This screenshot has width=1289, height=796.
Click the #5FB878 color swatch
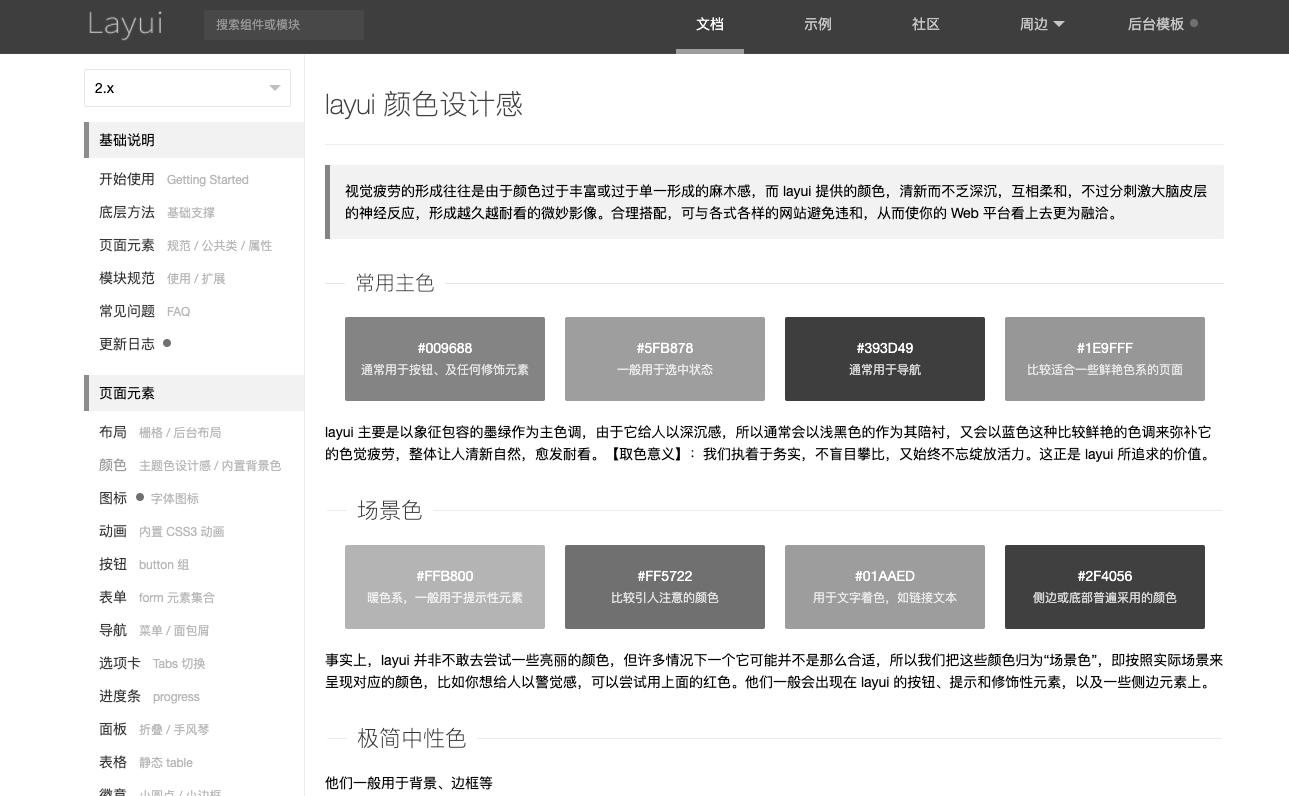pyautogui.click(x=665, y=359)
